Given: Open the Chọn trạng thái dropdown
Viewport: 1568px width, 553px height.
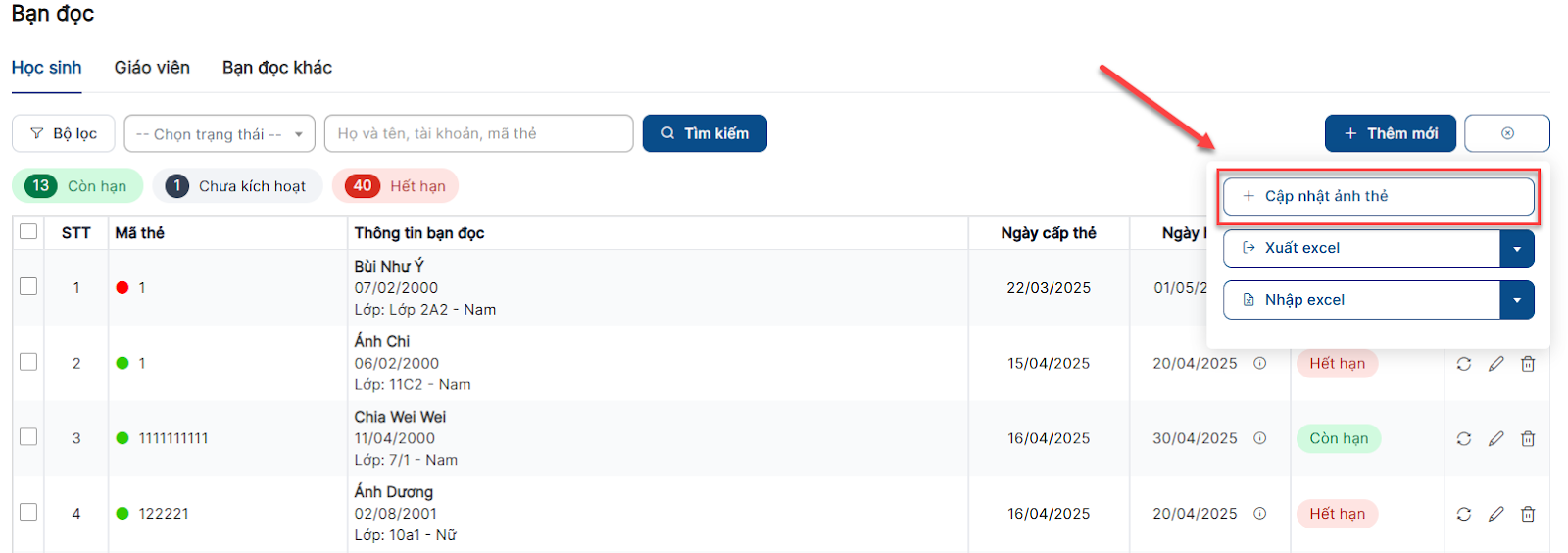Looking at the screenshot, I should [220, 133].
